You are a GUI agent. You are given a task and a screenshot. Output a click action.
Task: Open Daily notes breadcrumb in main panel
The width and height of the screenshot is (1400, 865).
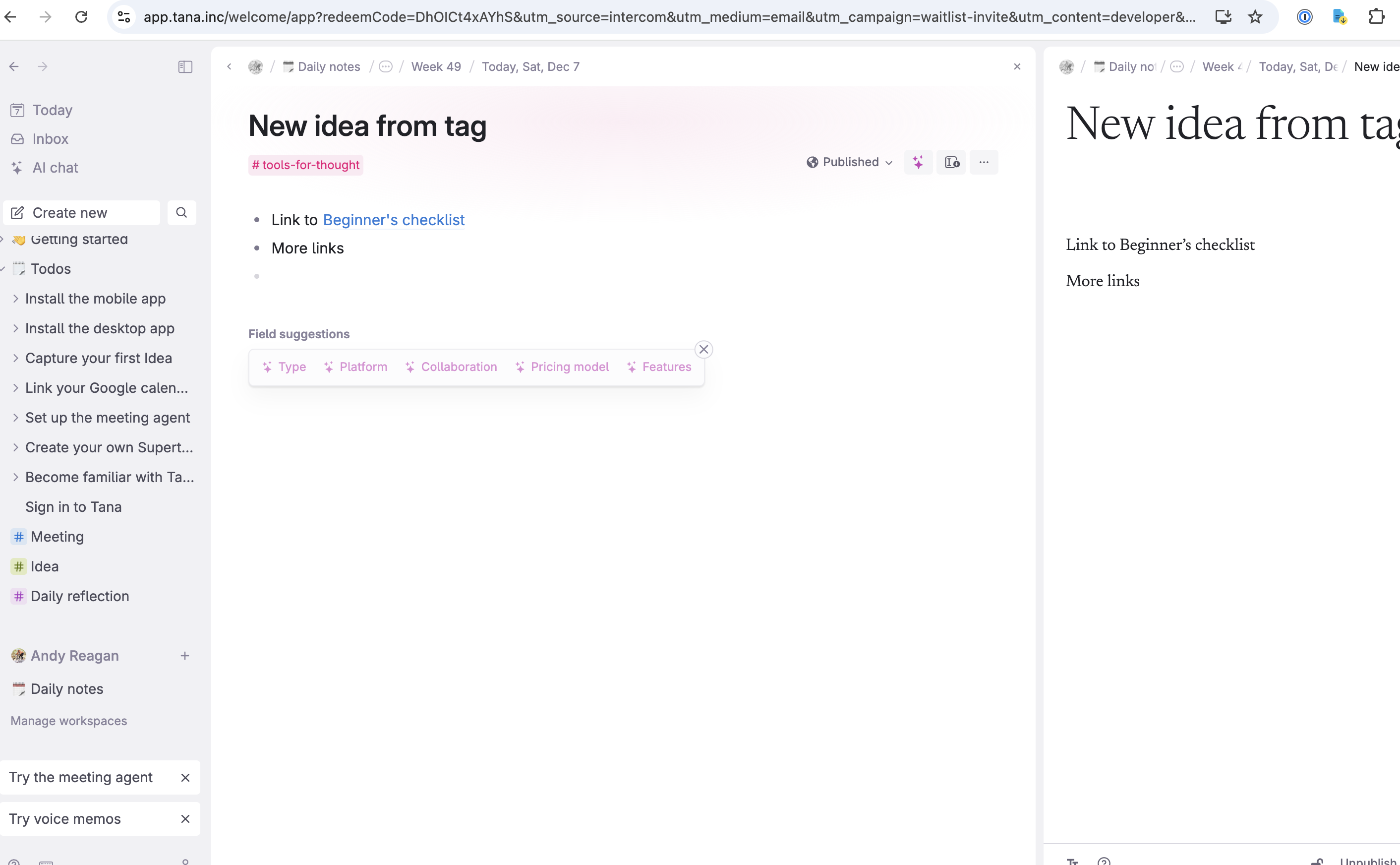point(322,67)
